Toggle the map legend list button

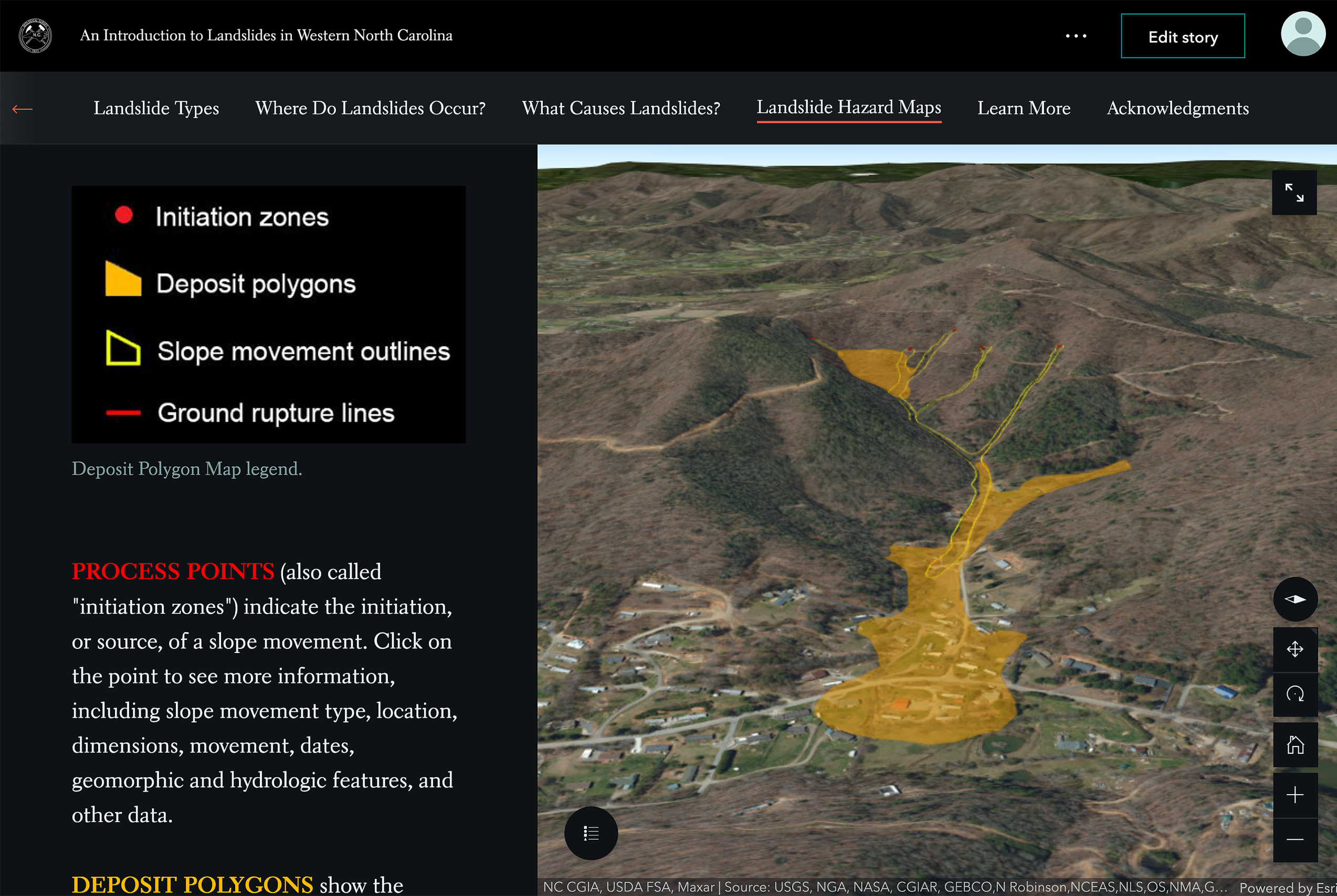pyautogui.click(x=591, y=833)
